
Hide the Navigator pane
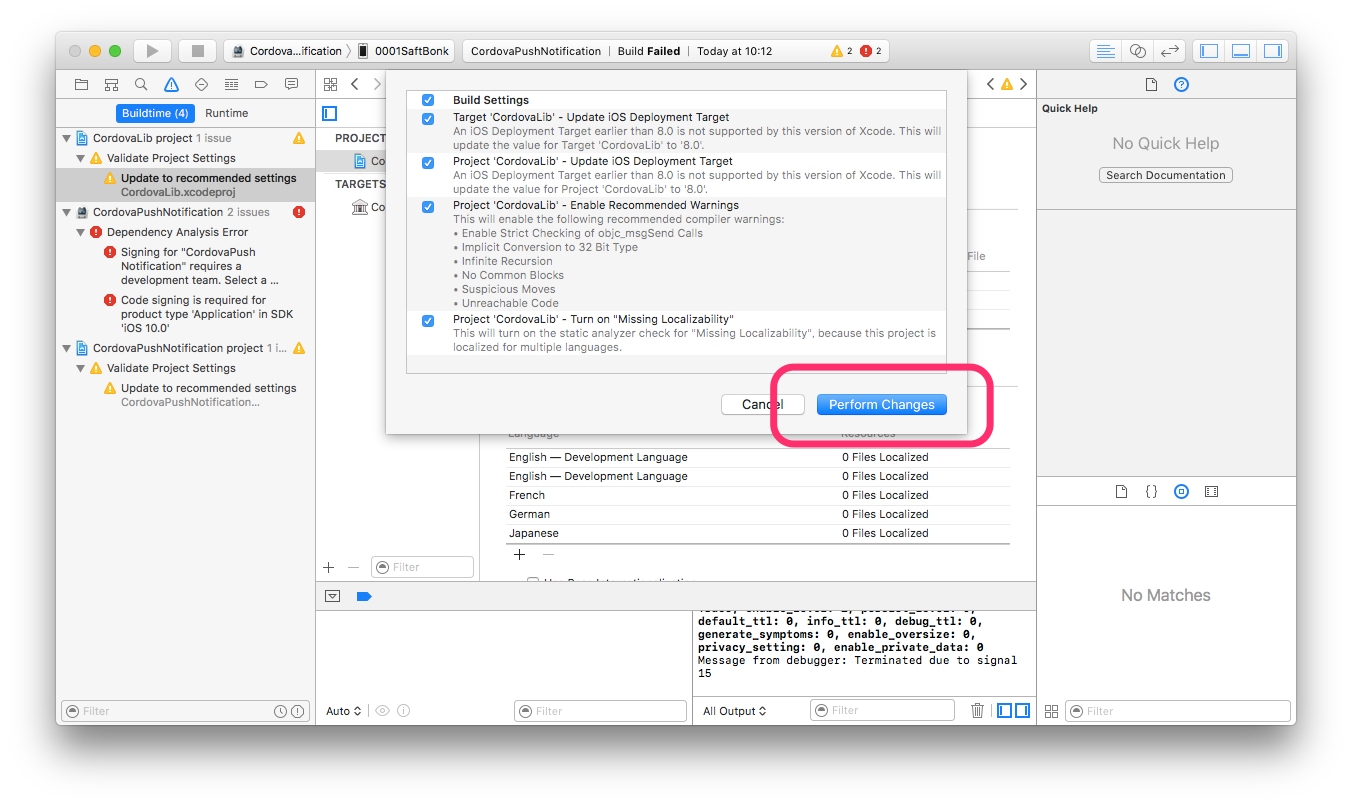click(x=1209, y=51)
